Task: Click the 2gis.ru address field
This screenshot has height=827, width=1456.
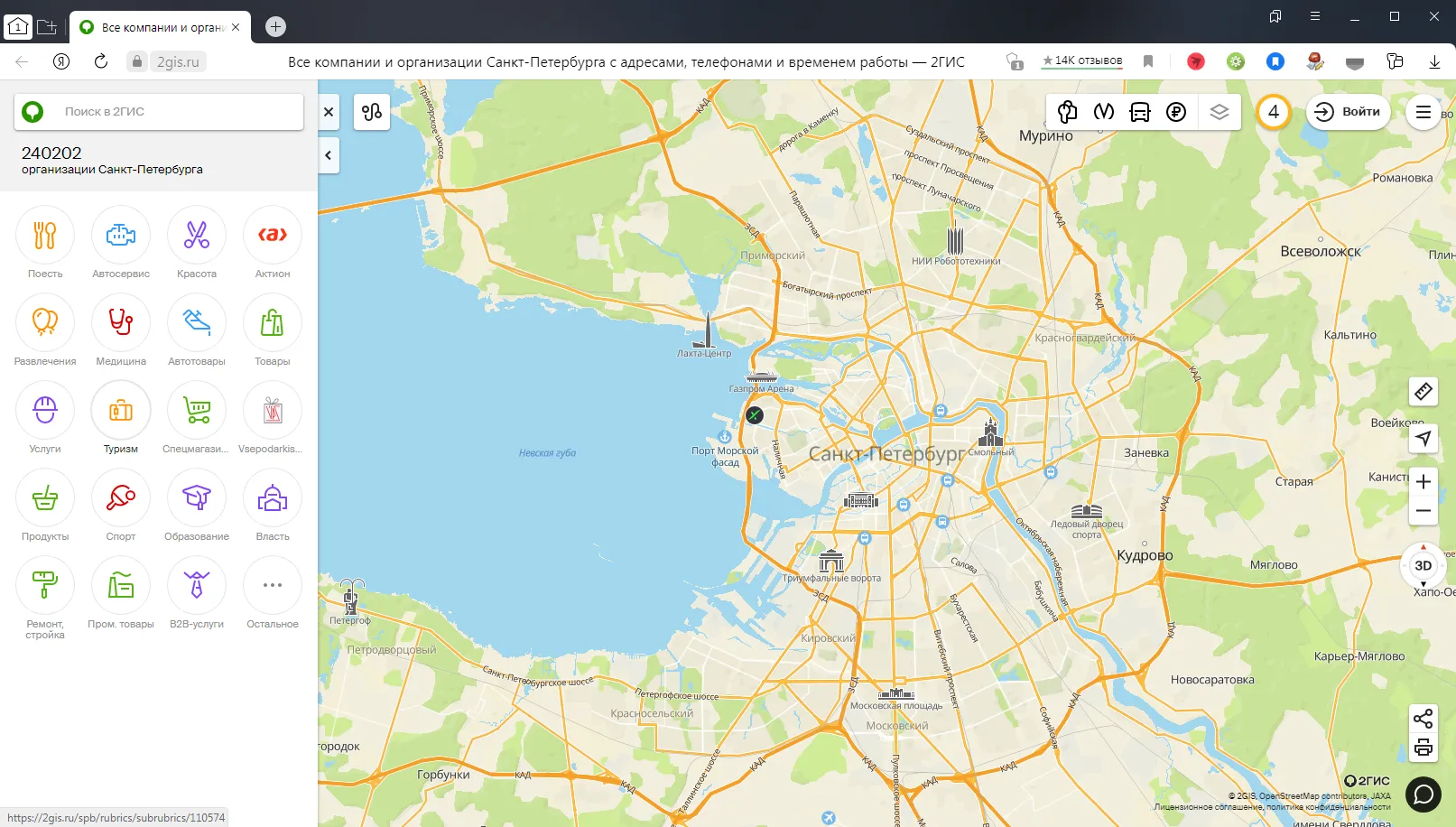Action: tap(178, 61)
